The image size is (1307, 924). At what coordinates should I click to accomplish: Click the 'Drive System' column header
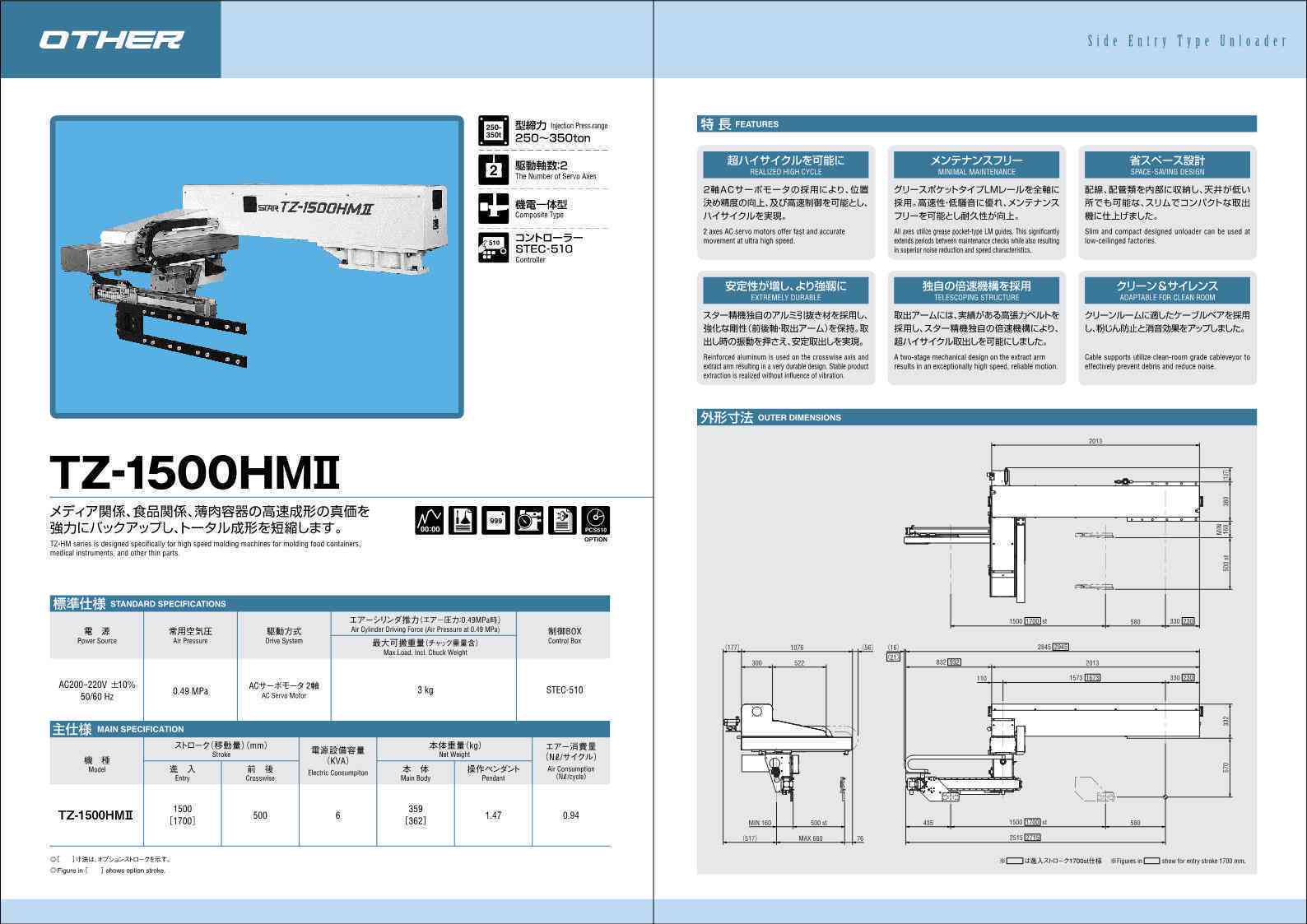(284, 635)
